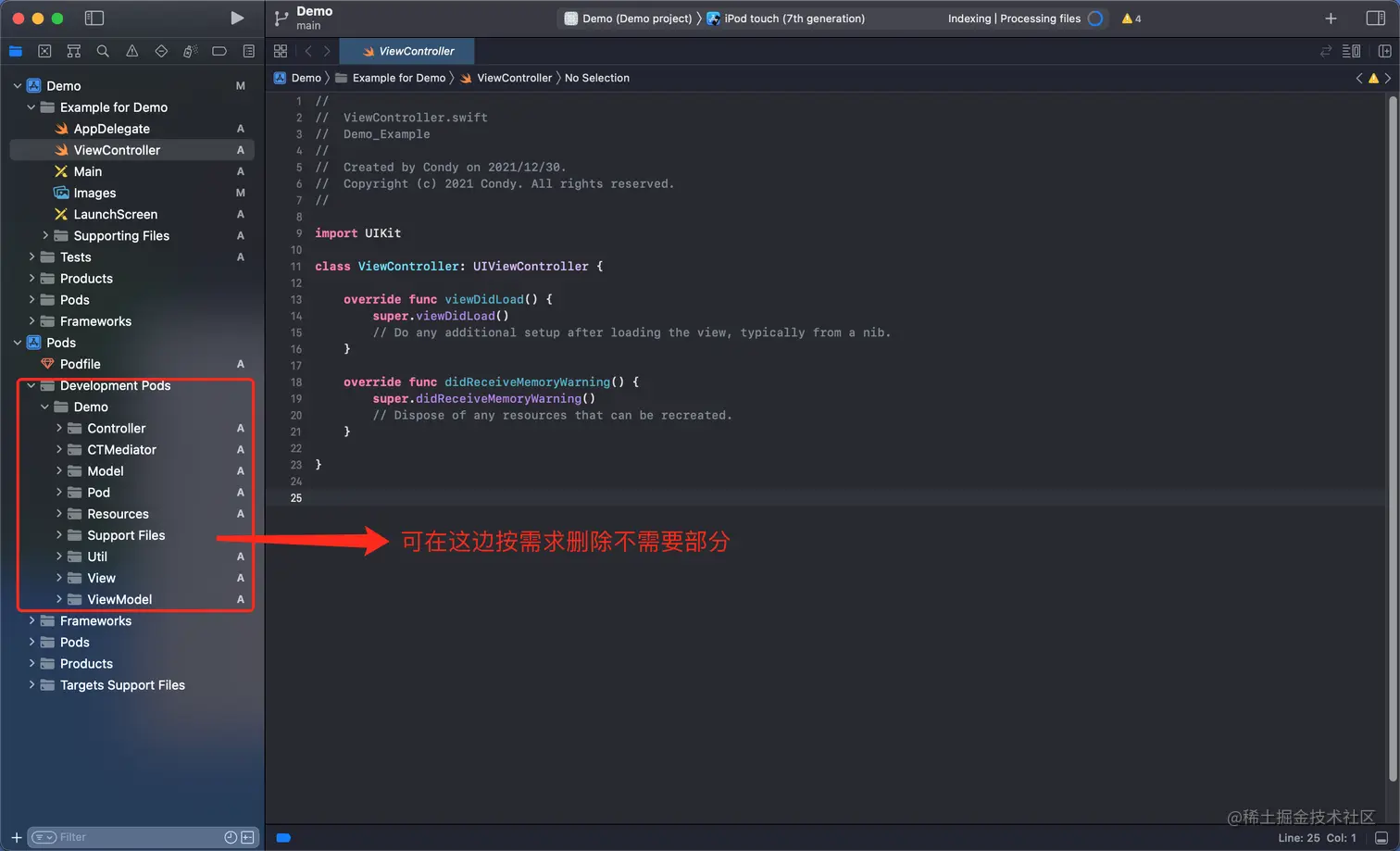Choose Demo scheme in toolbar
This screenshot has height=851, width=1400.
[x=629, y=19]
